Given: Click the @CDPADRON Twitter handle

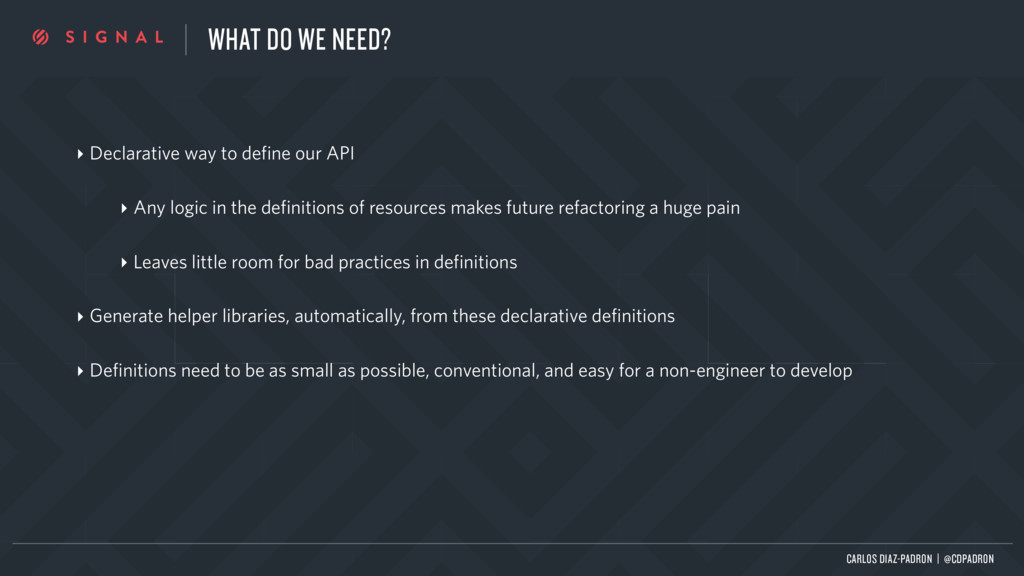Looking at the screenshot, I should (968, 559).
